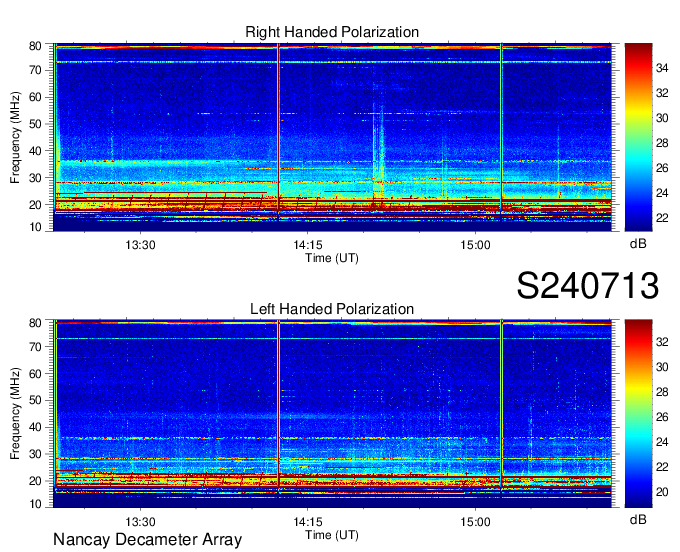Click 'Time (UT)' label under bottom plot
The image size is (680, 552).
coord(332,535)
